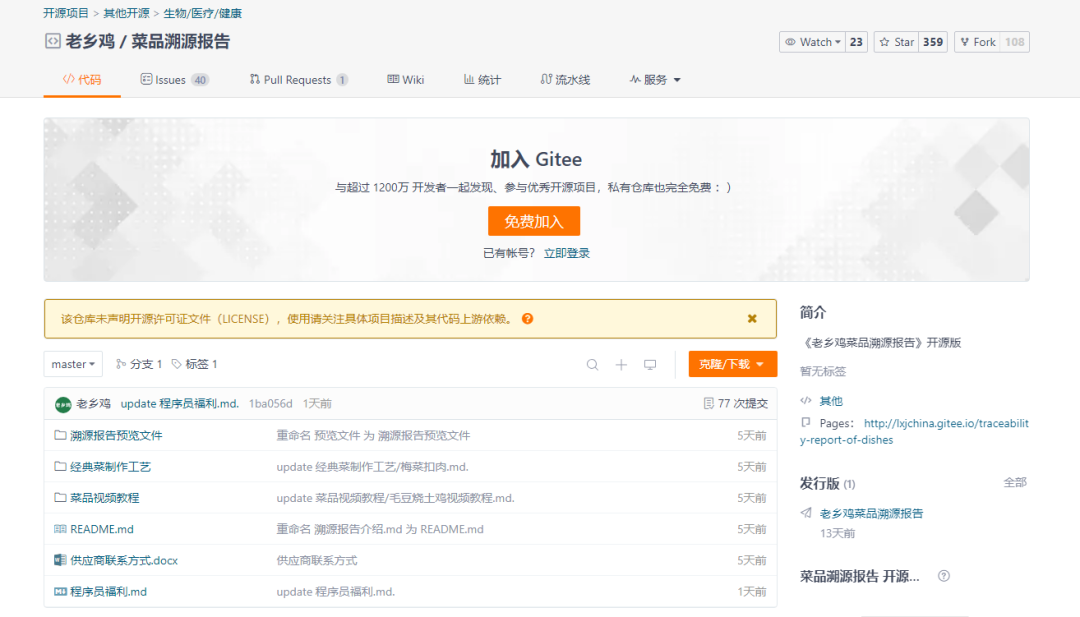Viewport: 1080px width, 617px height.
Task: Click 老乡鸡 avatar in commit row
Action: pos(63,404)
